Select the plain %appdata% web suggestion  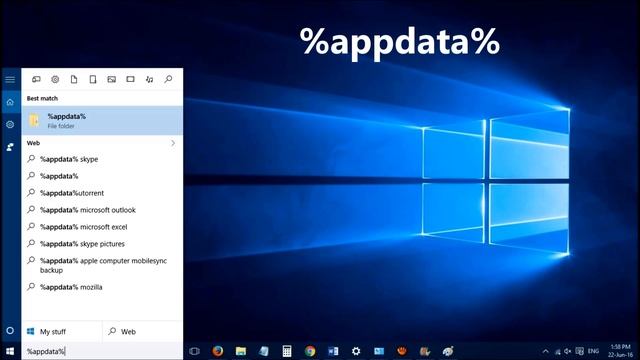point(102,176)
